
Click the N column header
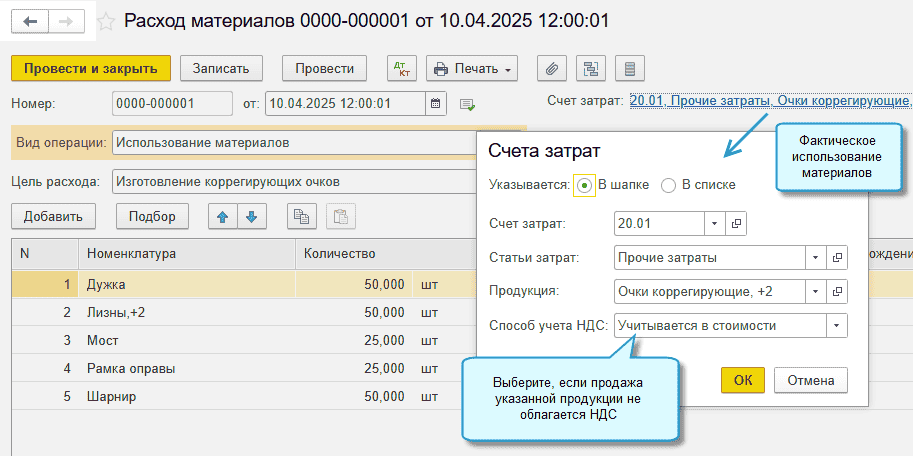45,254
